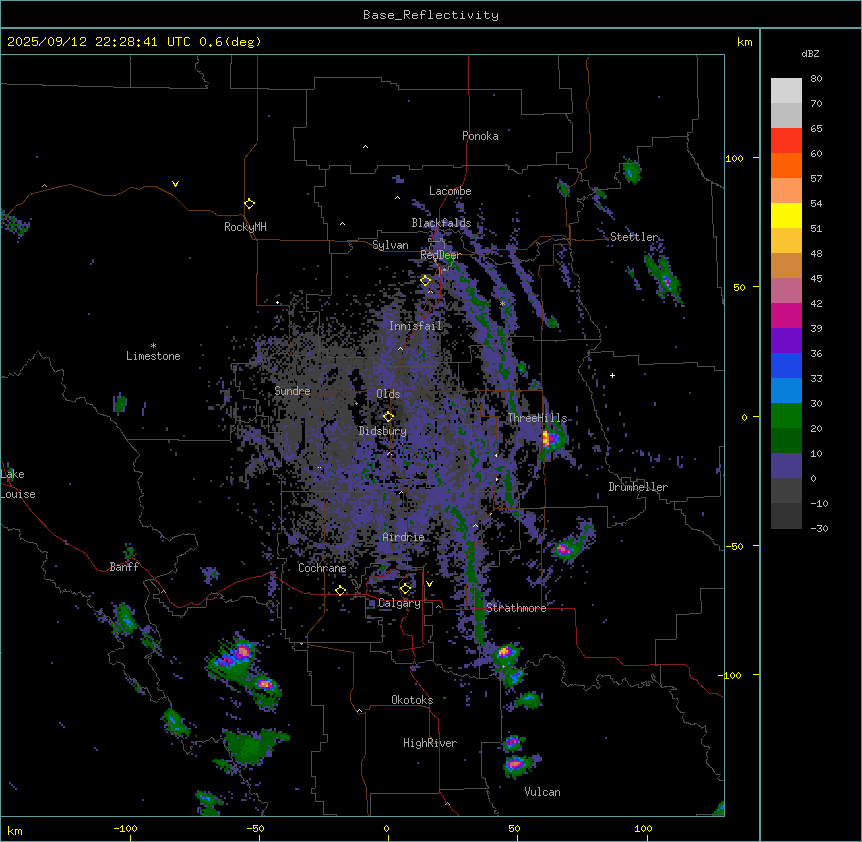This screenshot has height=842, width=862.
Task: Select the Didsbury label
Action: pyautogui.click(x=383, y=431)
